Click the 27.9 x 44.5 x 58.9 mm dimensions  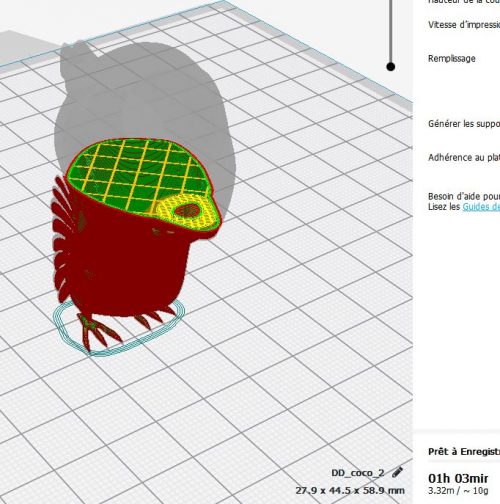(350, 491)
